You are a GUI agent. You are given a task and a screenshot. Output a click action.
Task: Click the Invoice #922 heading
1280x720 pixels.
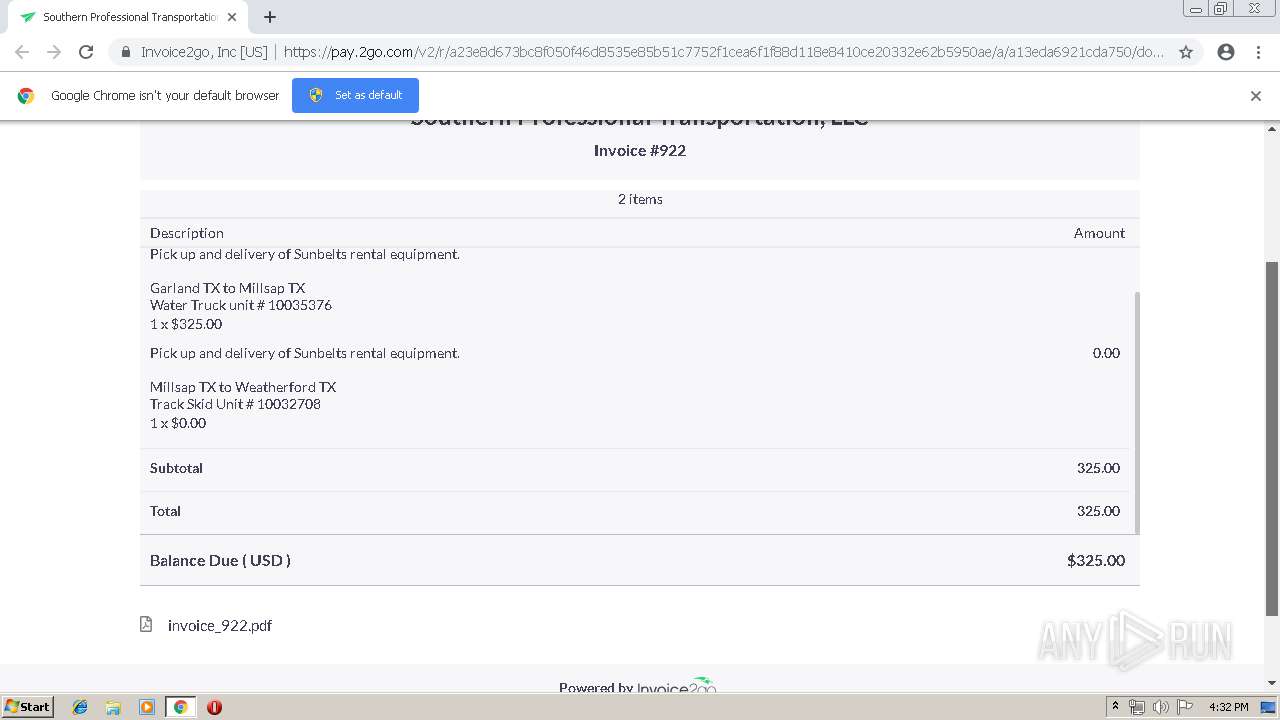point(640,150)
